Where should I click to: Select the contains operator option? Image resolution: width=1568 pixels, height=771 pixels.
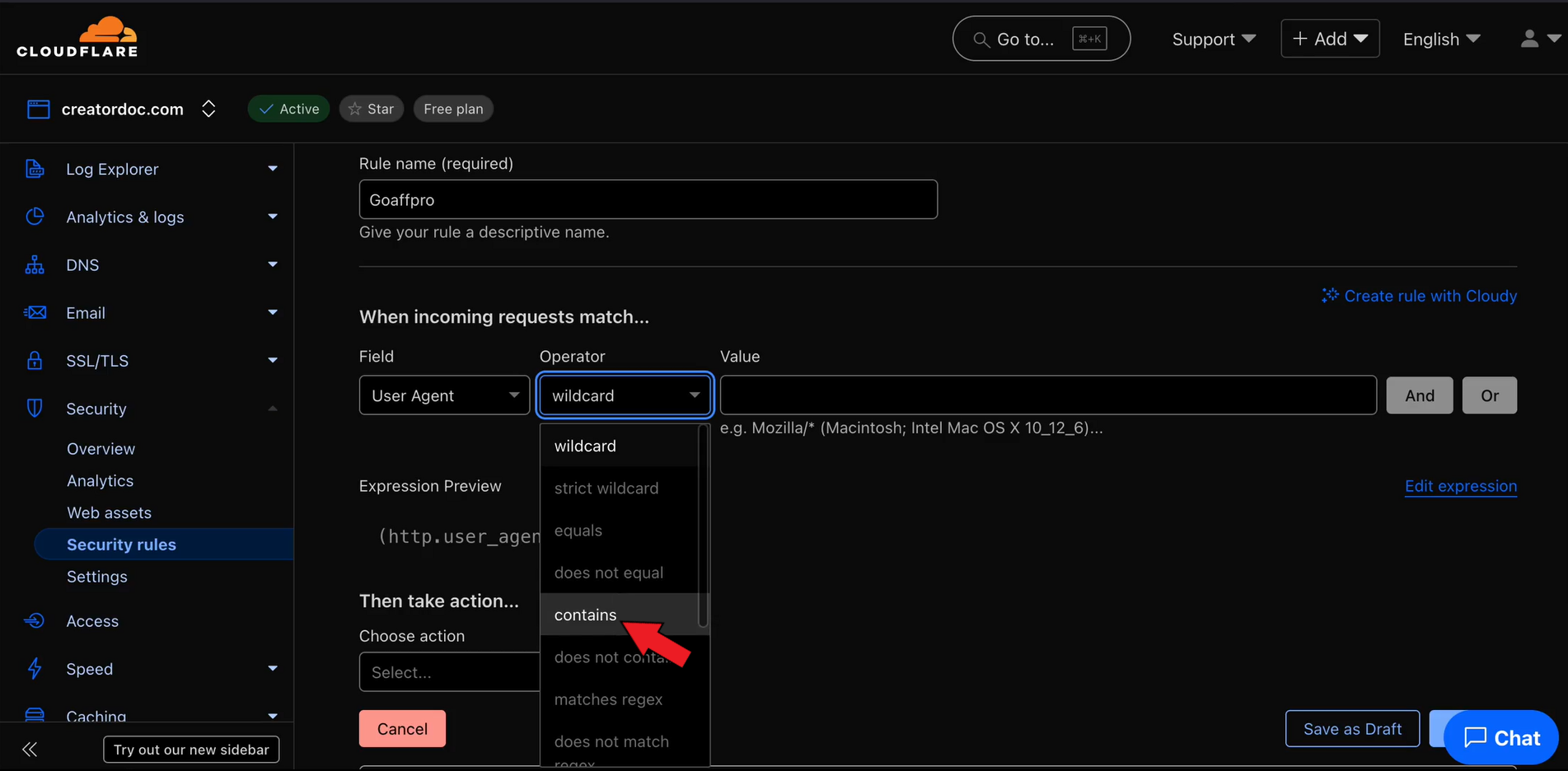coord(586,614)
